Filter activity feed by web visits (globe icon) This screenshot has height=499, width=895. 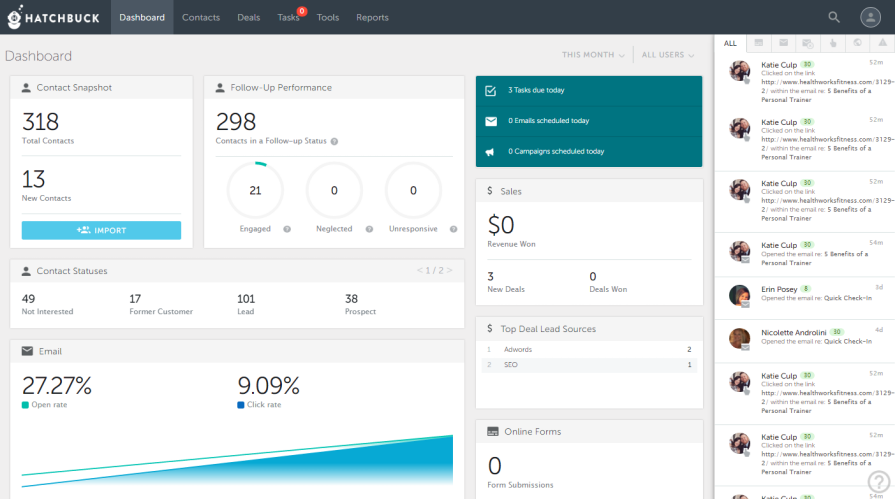tap(857, 44)
